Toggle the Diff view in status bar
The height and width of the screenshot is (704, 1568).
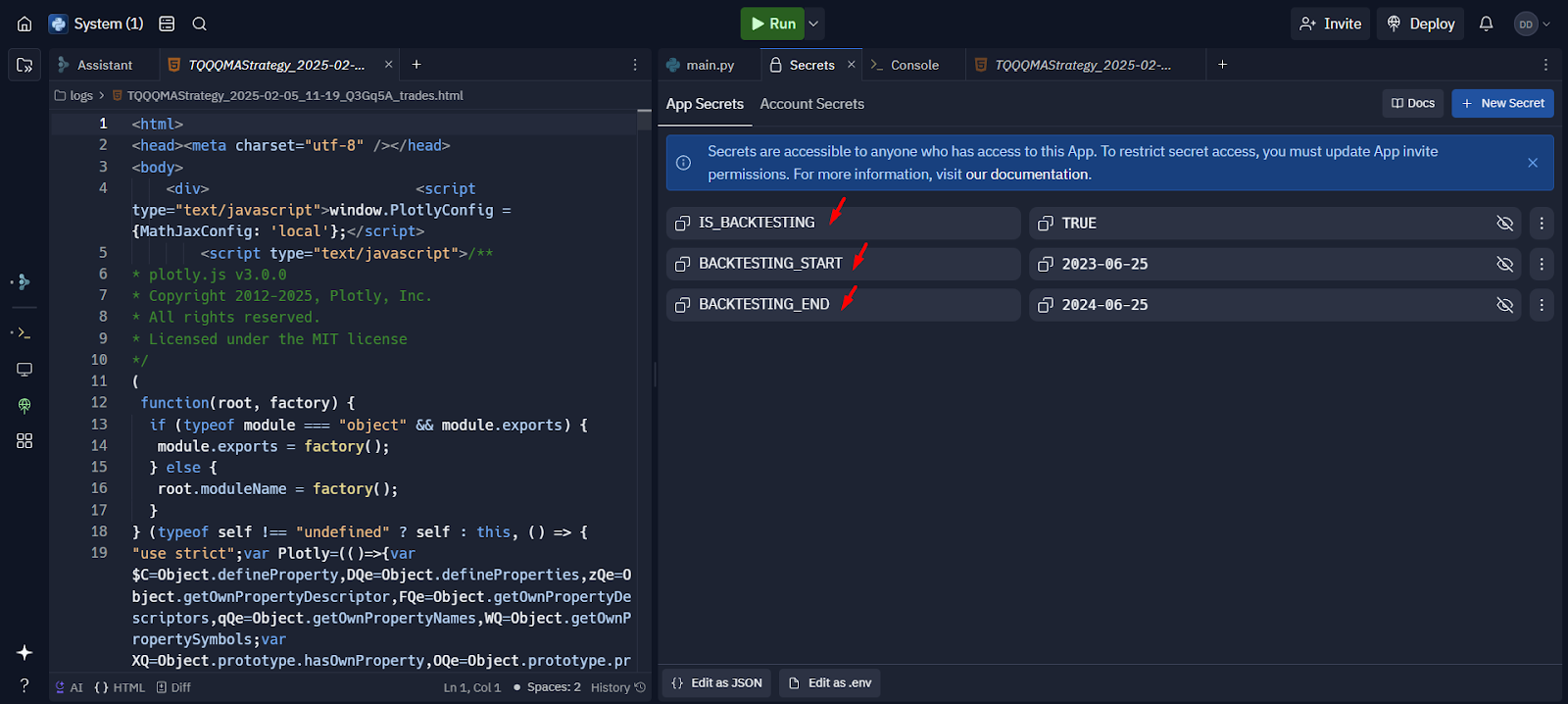click(173, 687)
